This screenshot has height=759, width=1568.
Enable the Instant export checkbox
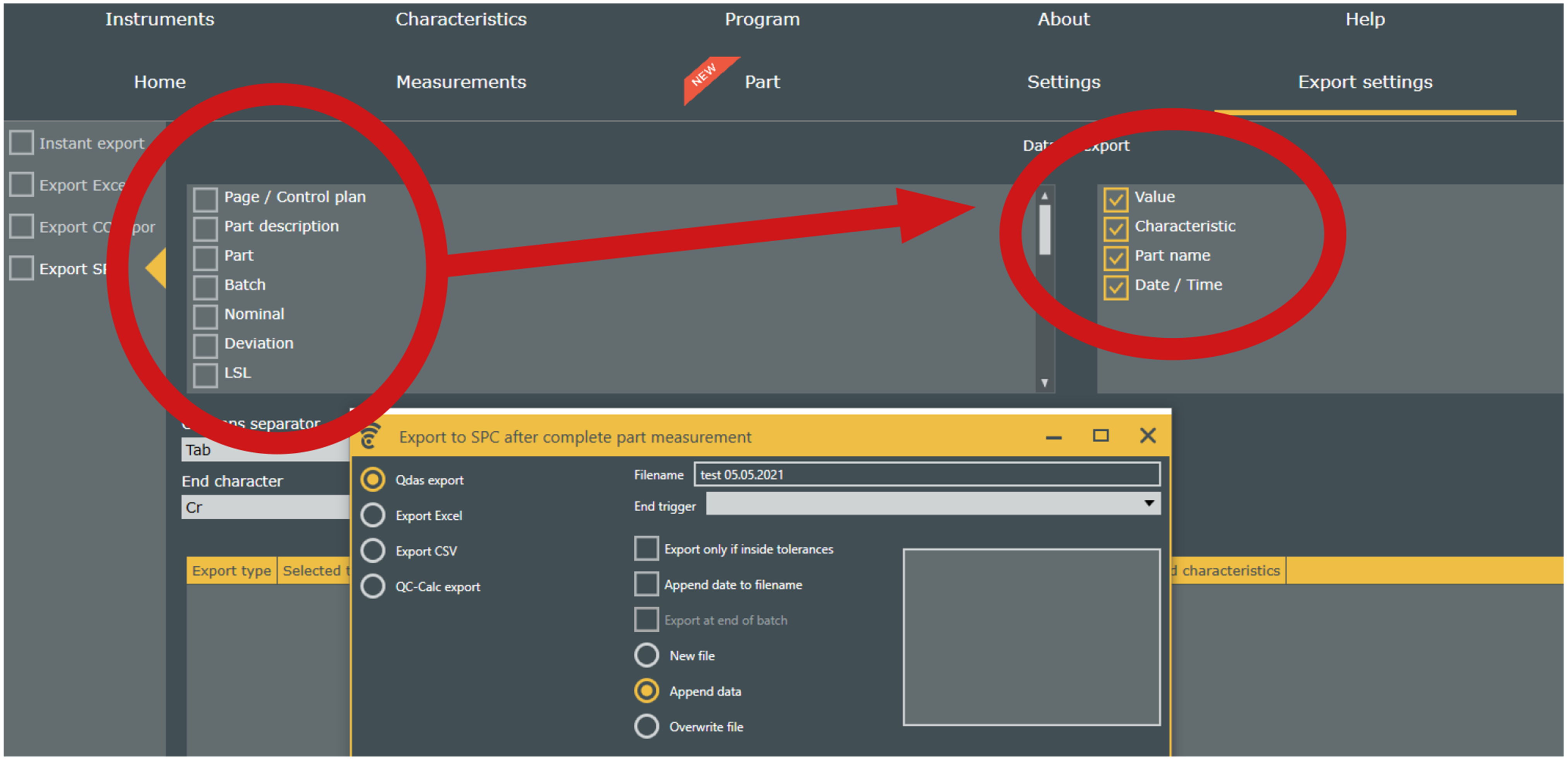click(x=22, y=143)
